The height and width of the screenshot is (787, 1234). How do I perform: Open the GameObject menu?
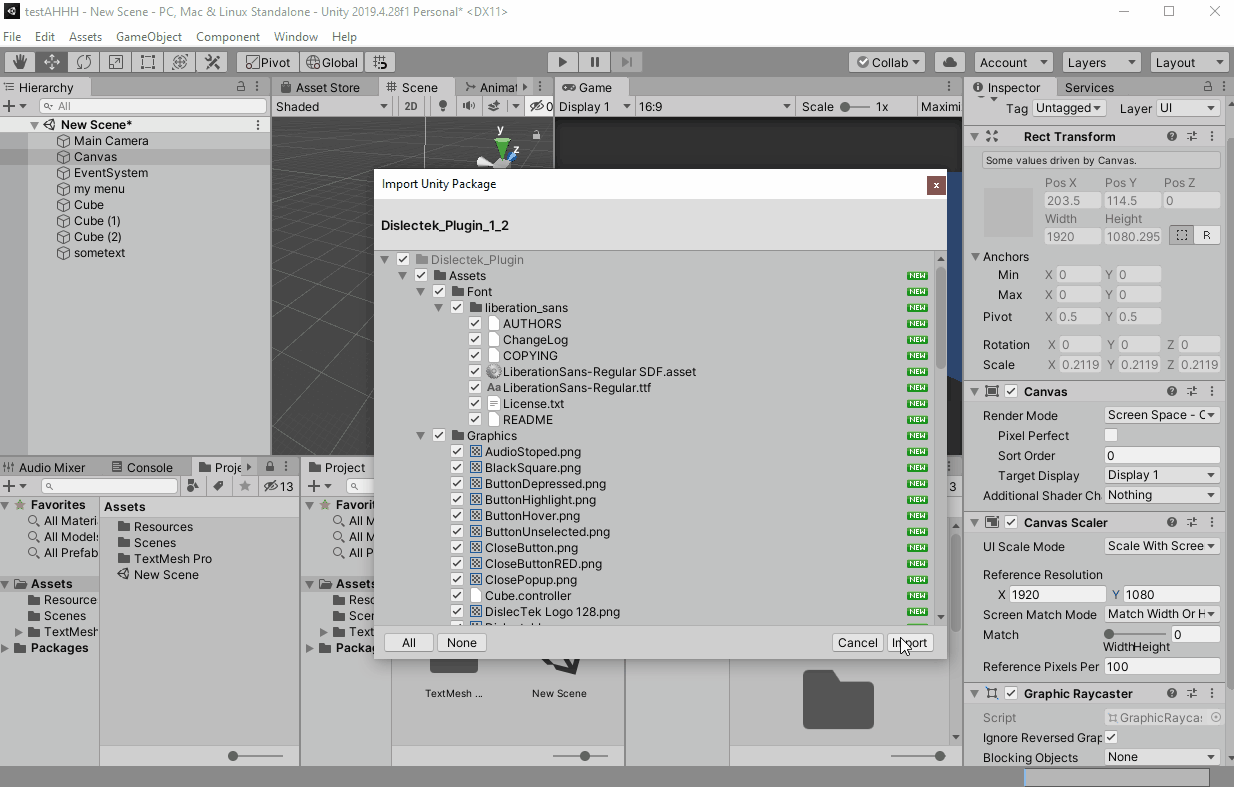click(x=149, y=37)
